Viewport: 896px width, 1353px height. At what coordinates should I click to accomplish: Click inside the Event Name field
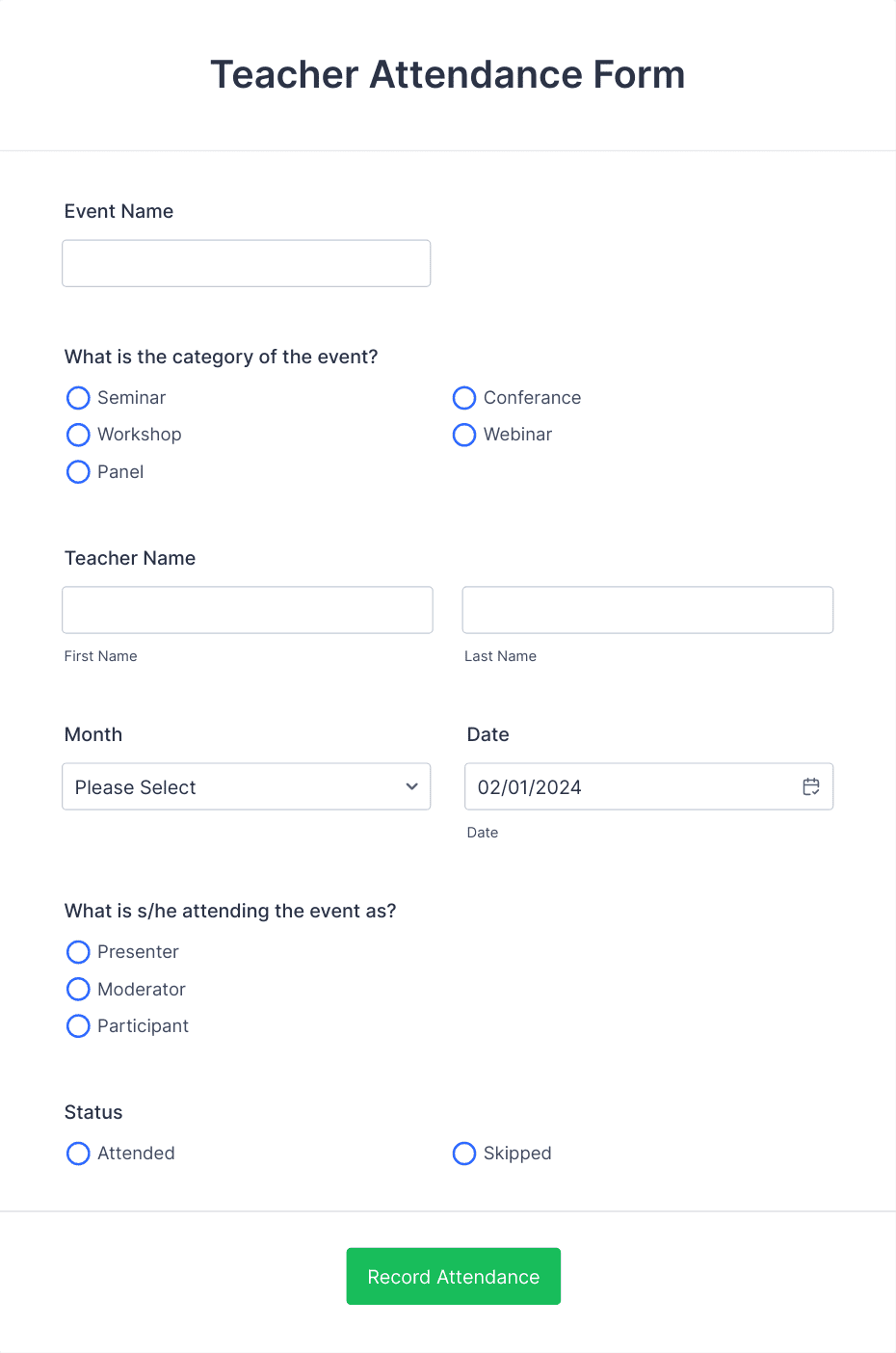pos(246,262)
